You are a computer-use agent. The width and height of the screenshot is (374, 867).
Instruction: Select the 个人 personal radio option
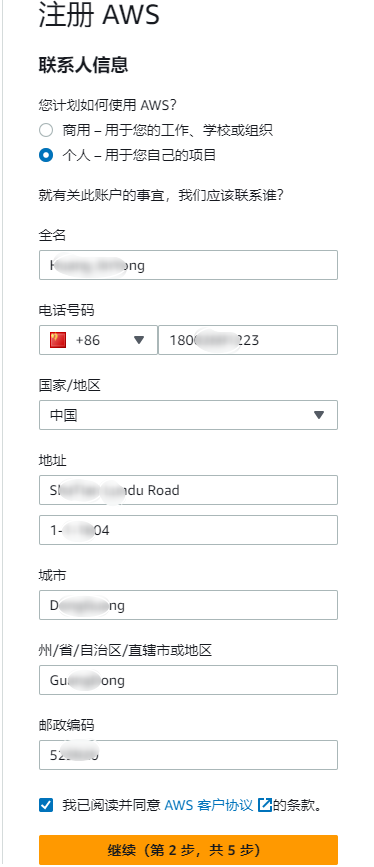(x=46, y=155)
